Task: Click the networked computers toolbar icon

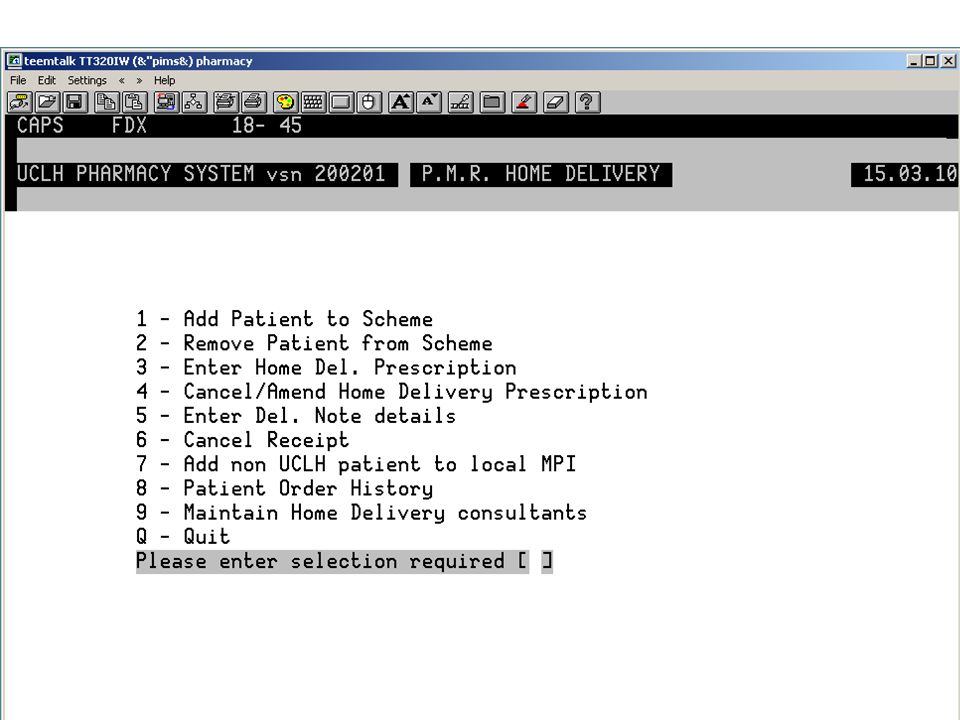Action: coord(167,102)
